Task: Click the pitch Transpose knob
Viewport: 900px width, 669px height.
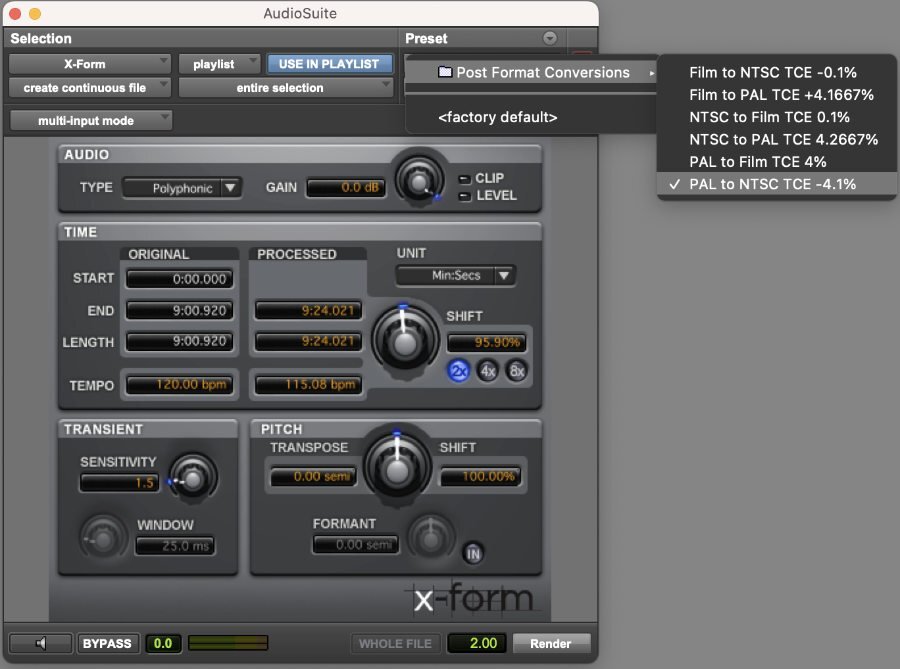Action: (397, 468)
